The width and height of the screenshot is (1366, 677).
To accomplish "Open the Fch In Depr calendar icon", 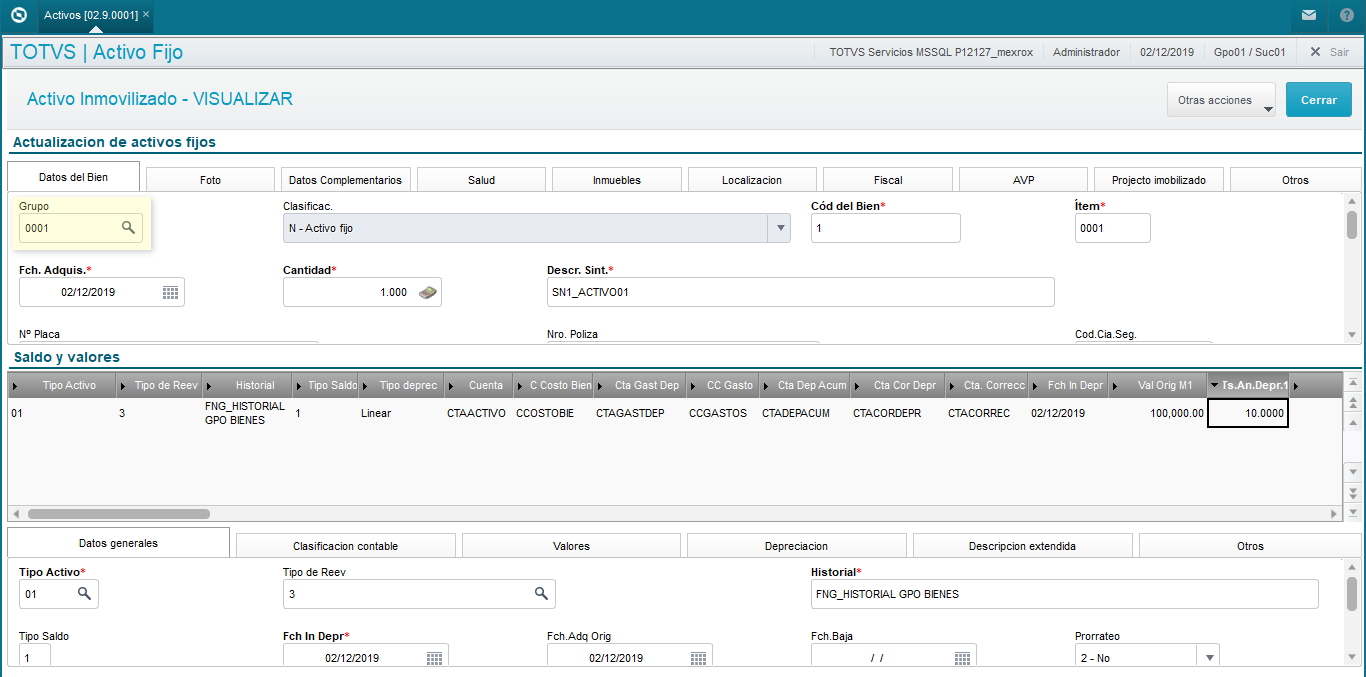I will (x=434, y=658).
